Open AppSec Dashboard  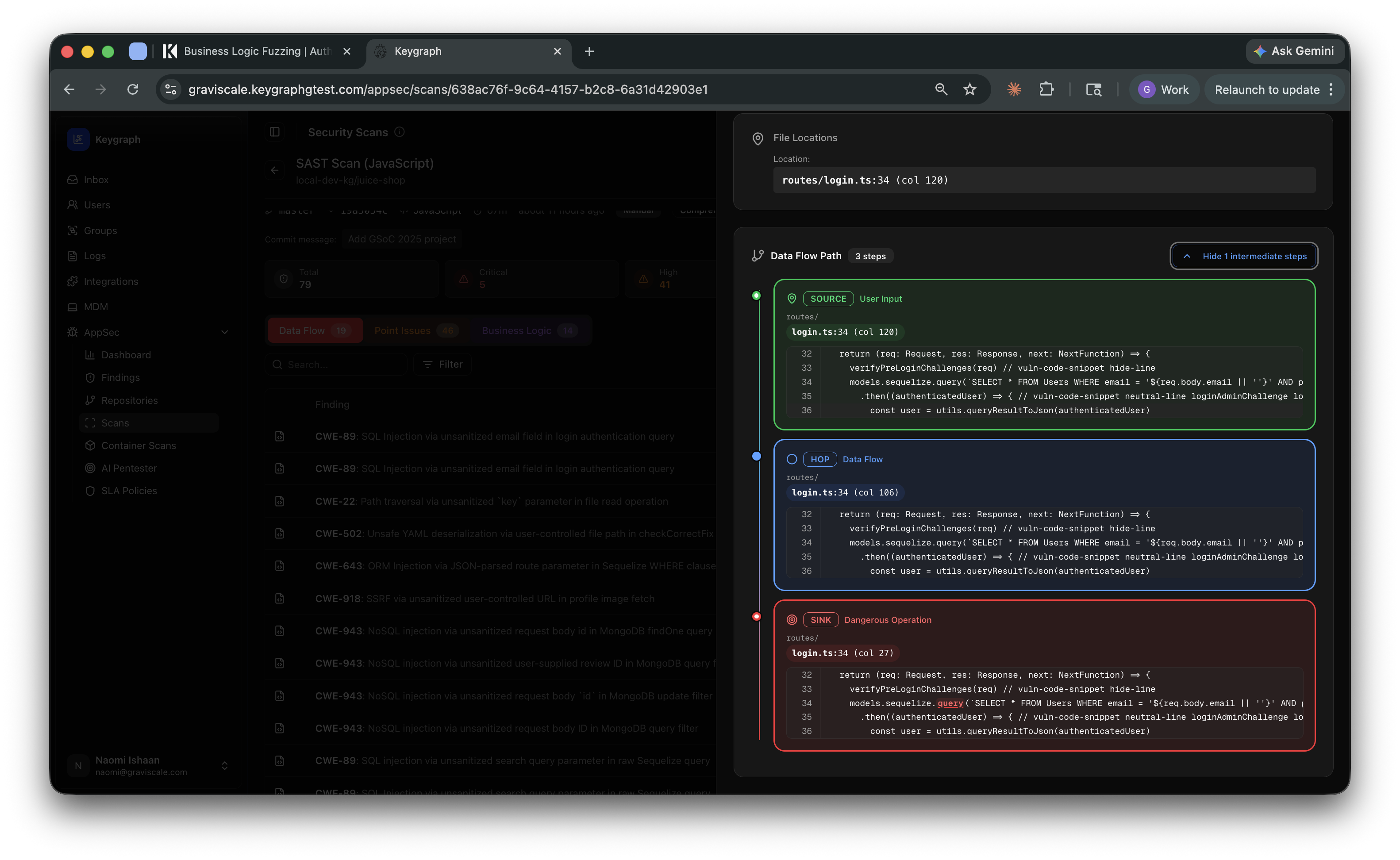click(x=126, y=355)
